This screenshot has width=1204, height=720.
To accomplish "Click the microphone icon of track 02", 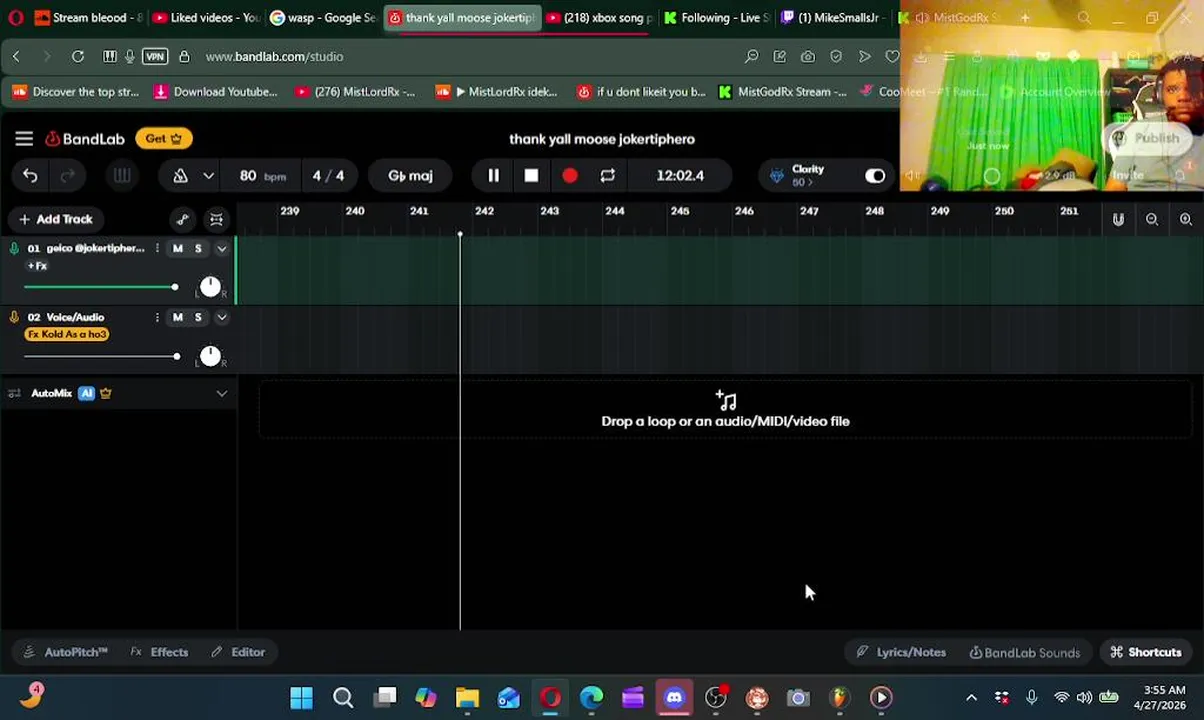I will [14, 317].
